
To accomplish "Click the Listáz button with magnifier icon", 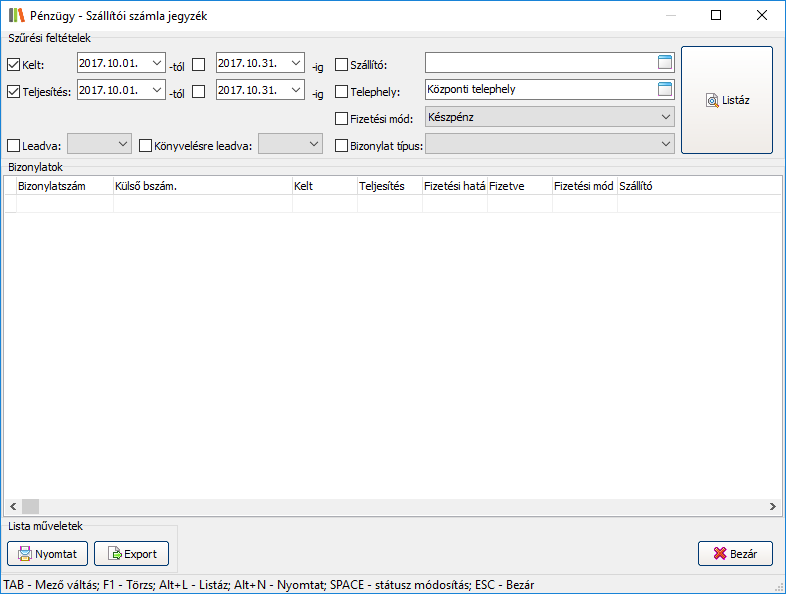I will (727, 100).
